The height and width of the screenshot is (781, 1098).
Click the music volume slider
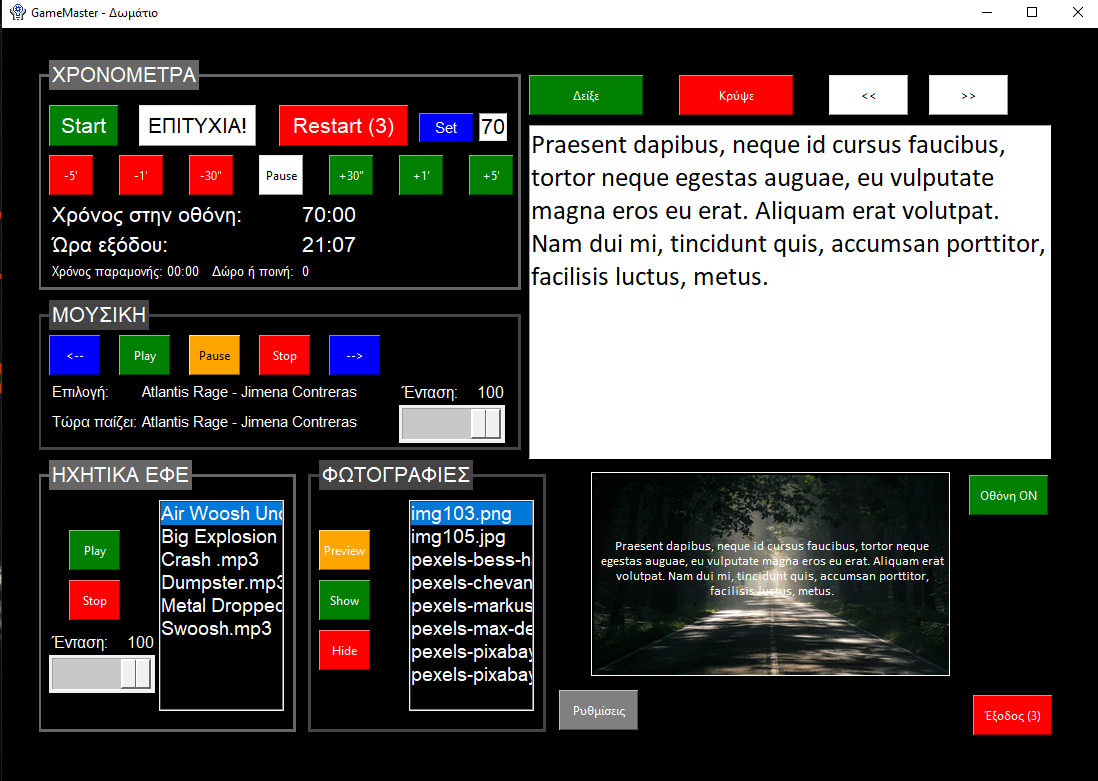coord(452,424)
